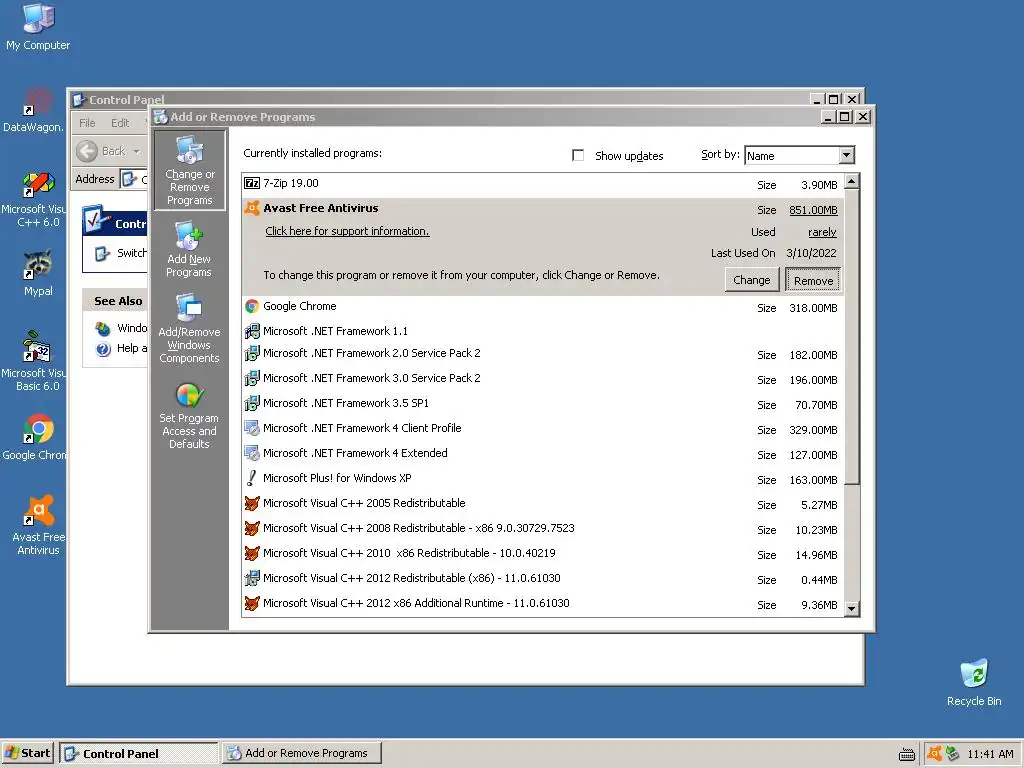The width and height of the screenshot is (1024, 768).
Task: Click Visual C++ 2012 x86 Additional Runtime icon
Action: (x=251, y=603)
